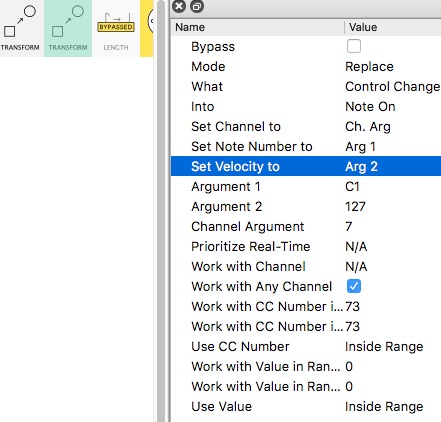Viewport: 441px width, 422px height.
Task: Select the Bypass row label
Action: (213, 46)
